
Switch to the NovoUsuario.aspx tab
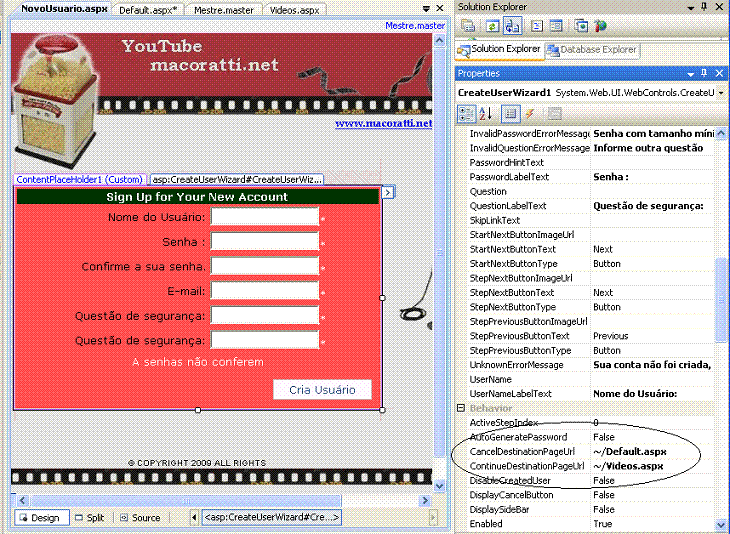(x=65, y=9)
